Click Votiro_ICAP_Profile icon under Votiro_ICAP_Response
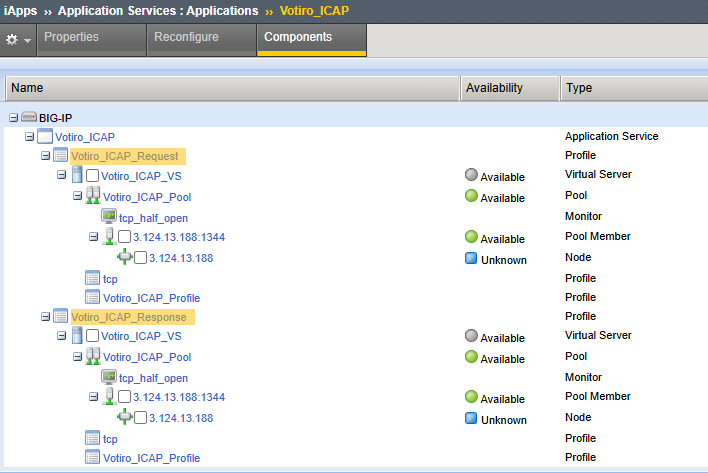Image resolution: width=708 pixels, height=473 pixels. 93,457
